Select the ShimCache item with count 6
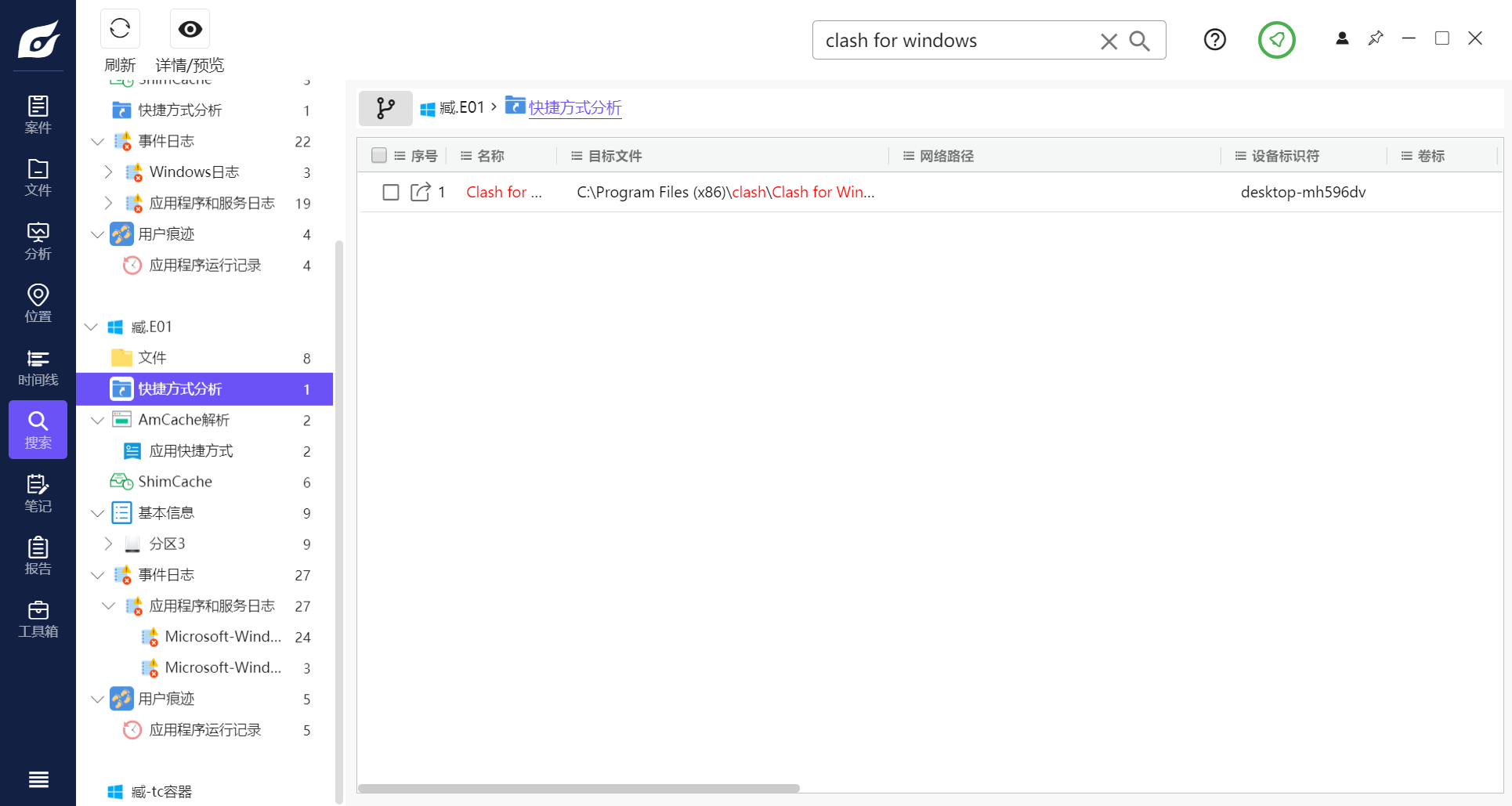The image size is (1512, 806). click(x=204, y=482)
